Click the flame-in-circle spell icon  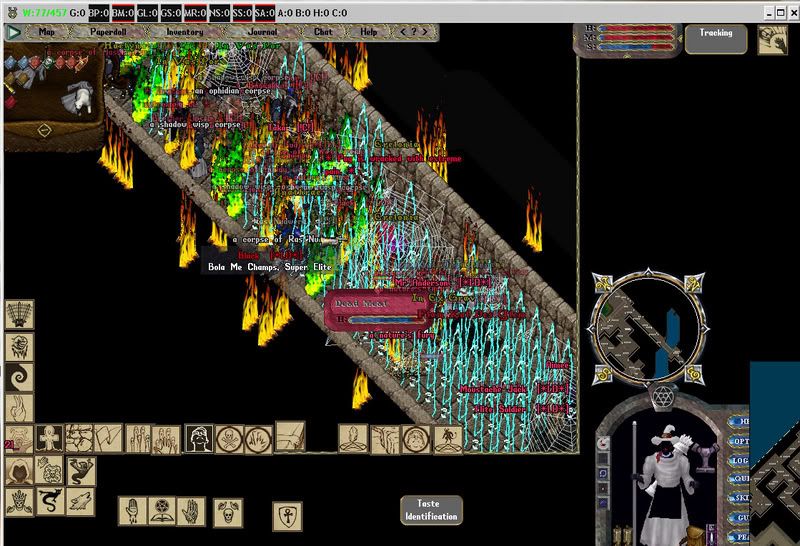259,439
